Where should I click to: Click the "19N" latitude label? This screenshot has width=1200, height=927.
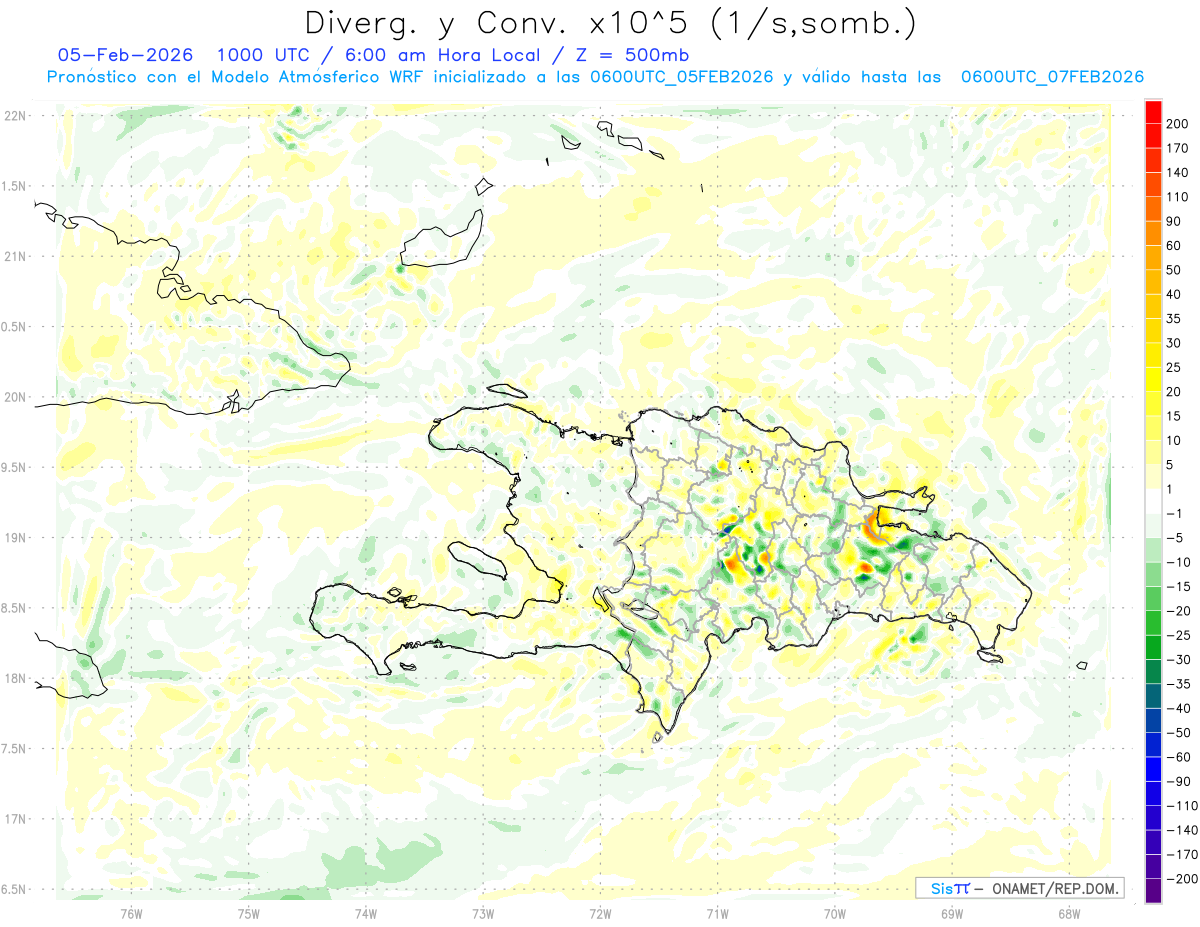pos(14,538)
